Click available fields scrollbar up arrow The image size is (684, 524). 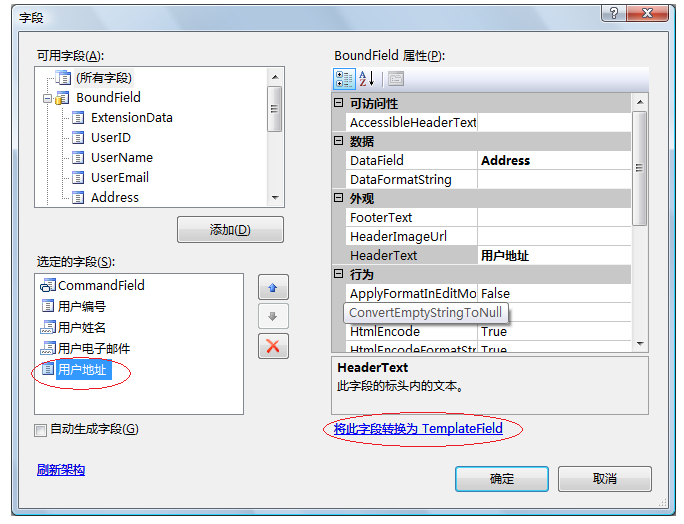tap(275, 77)
